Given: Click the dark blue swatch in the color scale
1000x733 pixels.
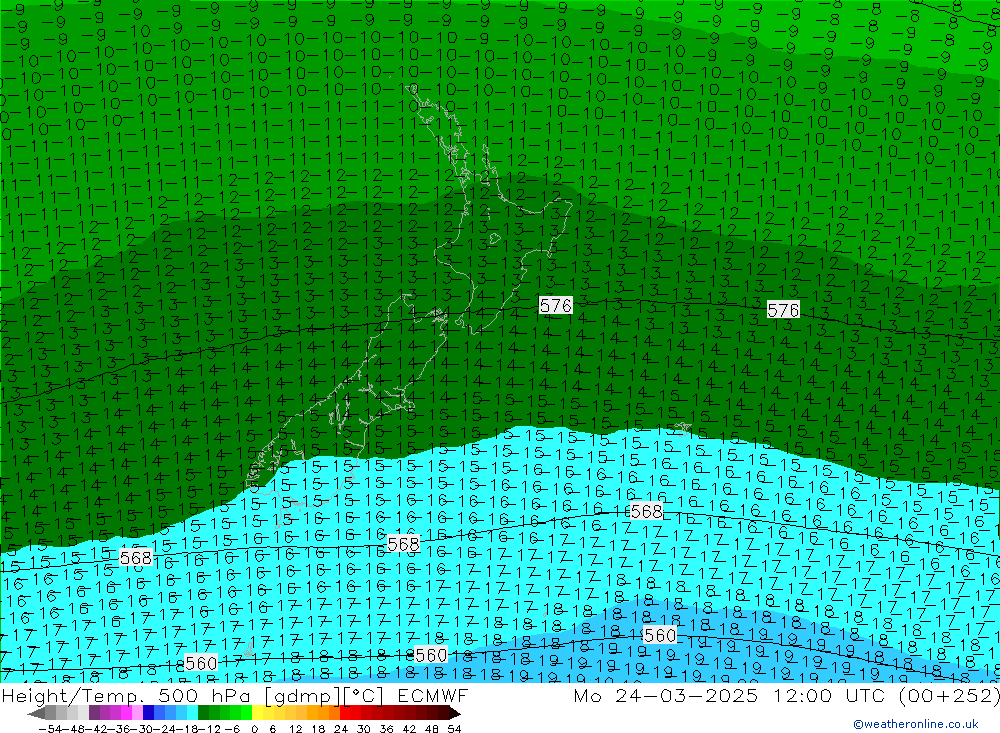Looking at the screenshot, I should (148, 713).
